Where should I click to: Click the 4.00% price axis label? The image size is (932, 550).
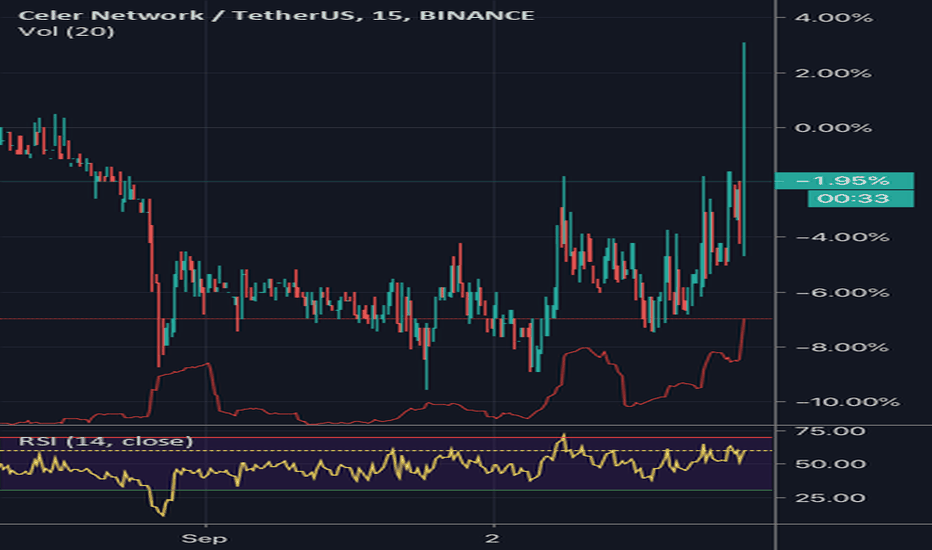click(833, 18)
